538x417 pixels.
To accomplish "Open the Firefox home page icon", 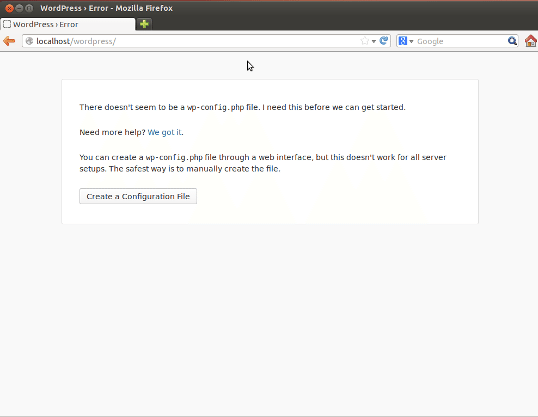I will click(531, 41).
